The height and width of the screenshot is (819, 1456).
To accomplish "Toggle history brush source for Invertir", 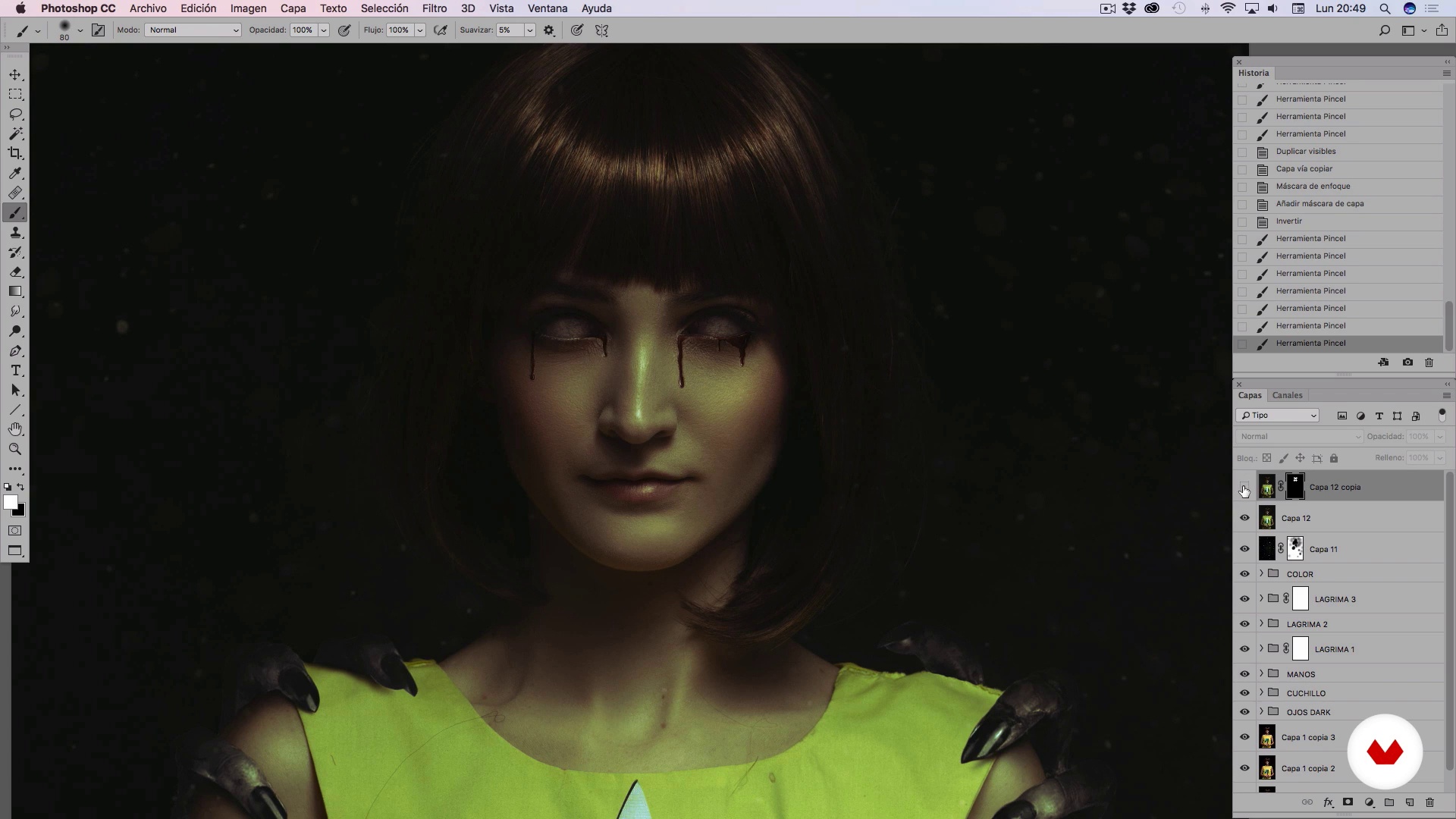I will (1242, 221).
